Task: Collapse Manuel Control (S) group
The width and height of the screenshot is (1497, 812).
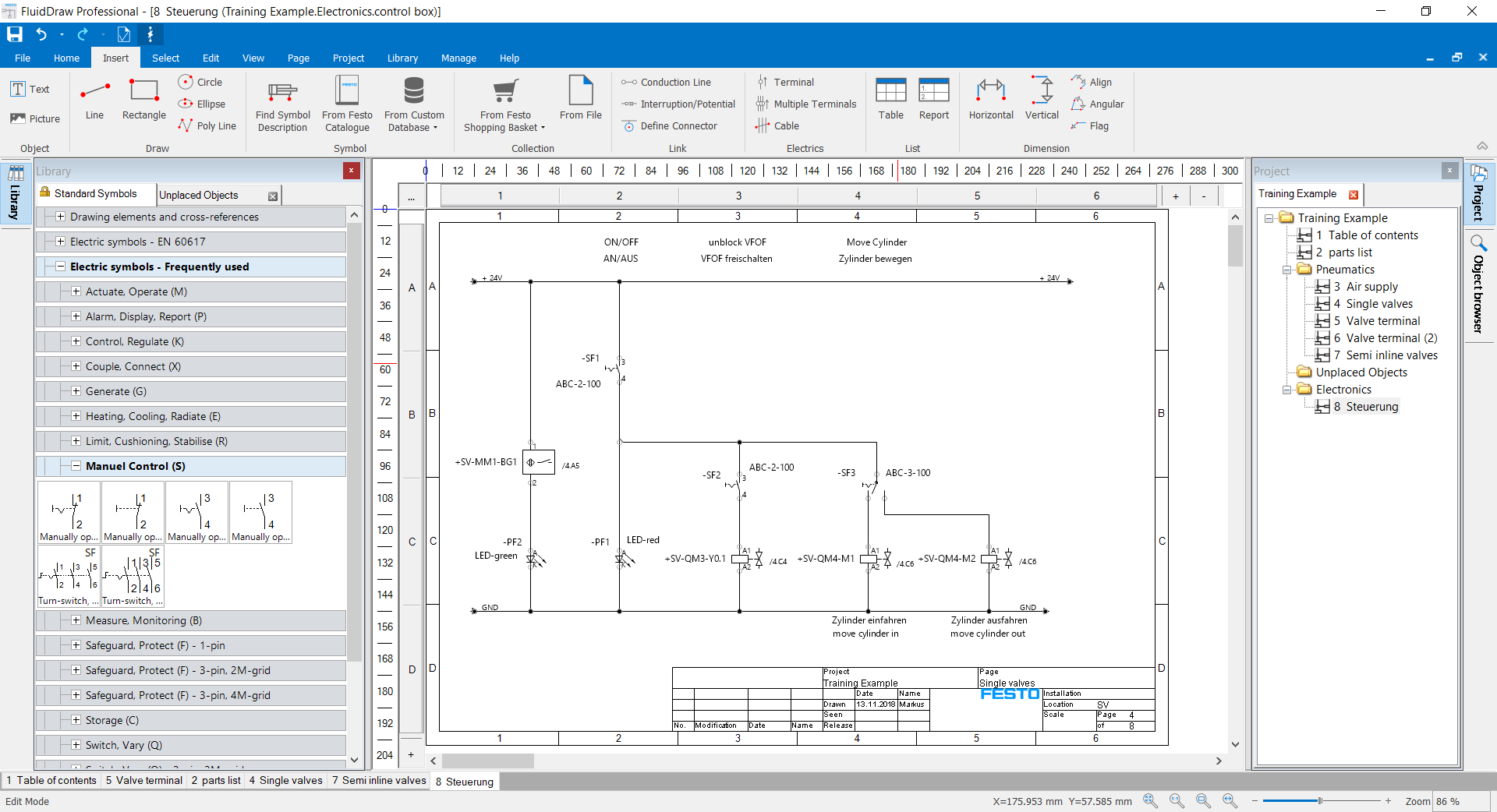Action: coord(76,466)
